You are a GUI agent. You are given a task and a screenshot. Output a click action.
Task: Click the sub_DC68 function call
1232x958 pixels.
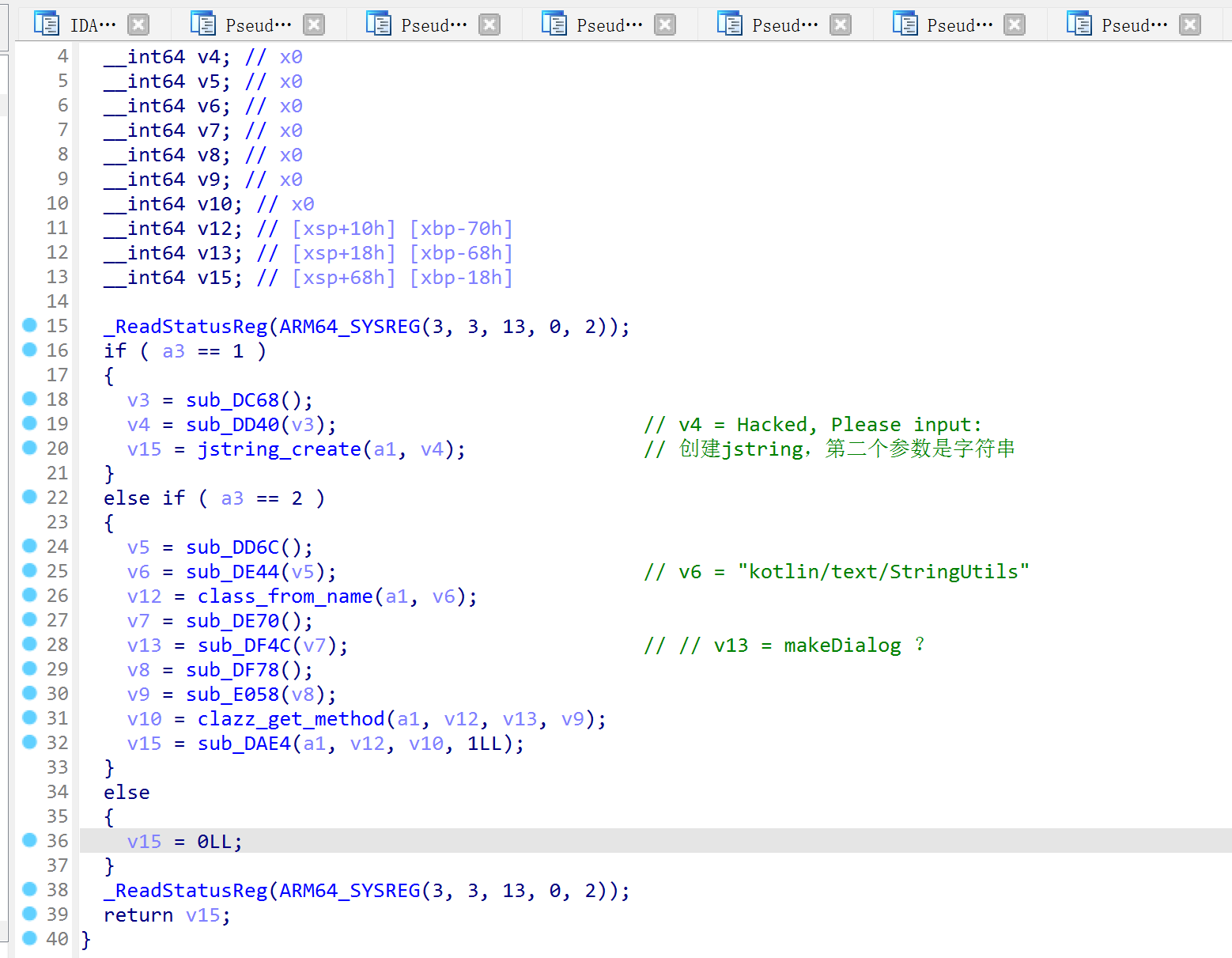[232, 400]
